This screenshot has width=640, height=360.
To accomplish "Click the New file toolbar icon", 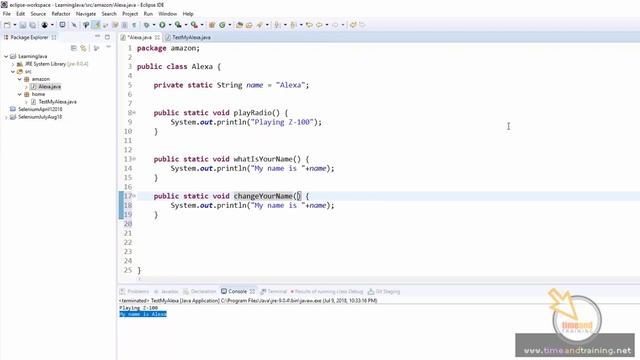I will (7, 25).
